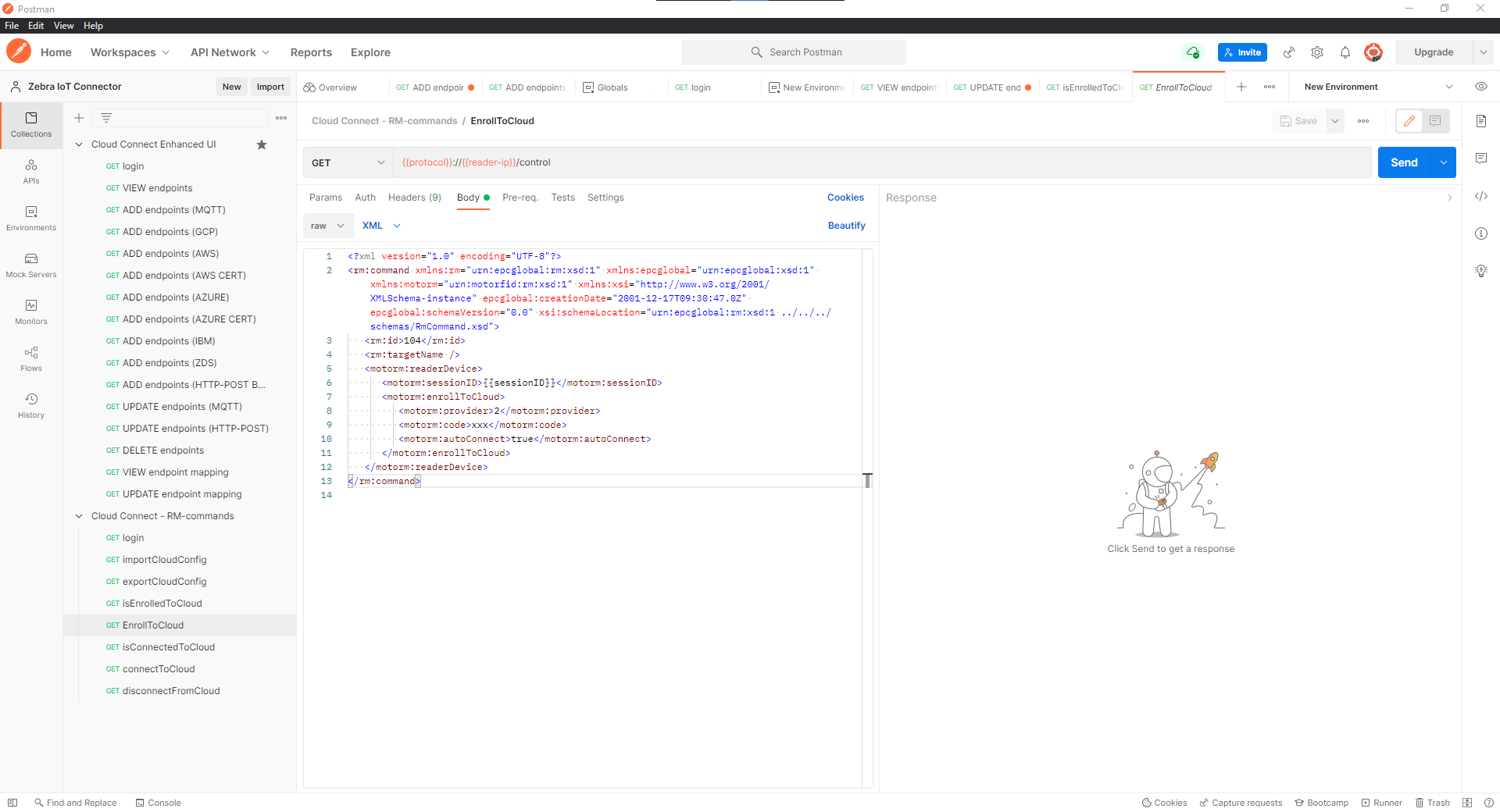The width and height of the screenshot is (1500, 812).
Task: Open Postman settings gear
Action: (1317, 52)
